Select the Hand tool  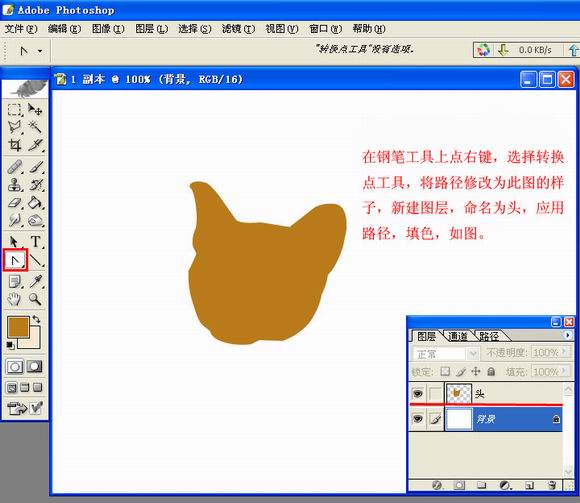(14, 299)
